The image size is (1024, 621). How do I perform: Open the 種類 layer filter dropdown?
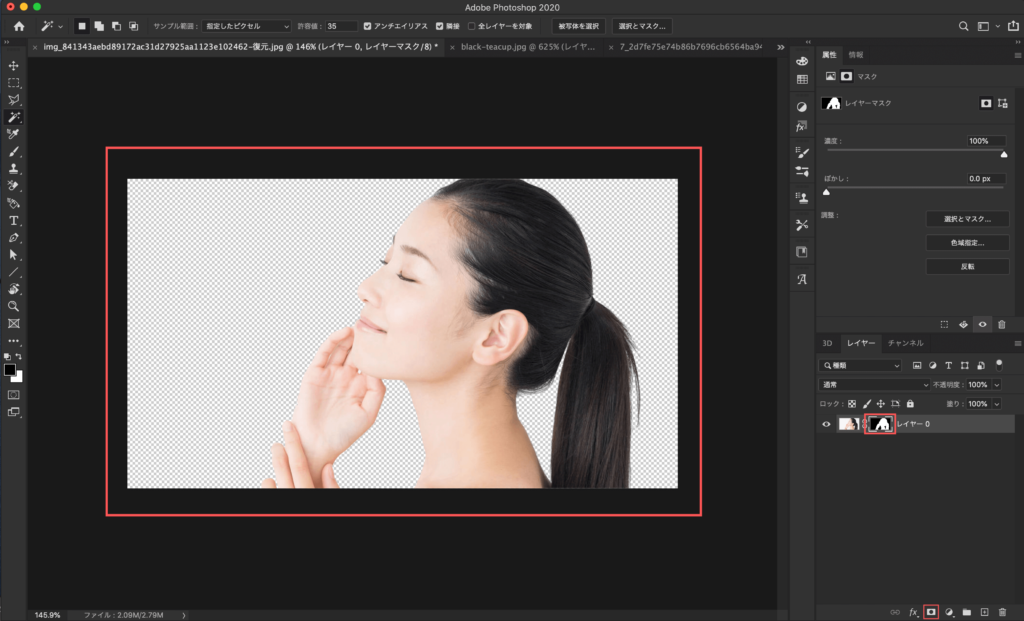click(860, 366)
